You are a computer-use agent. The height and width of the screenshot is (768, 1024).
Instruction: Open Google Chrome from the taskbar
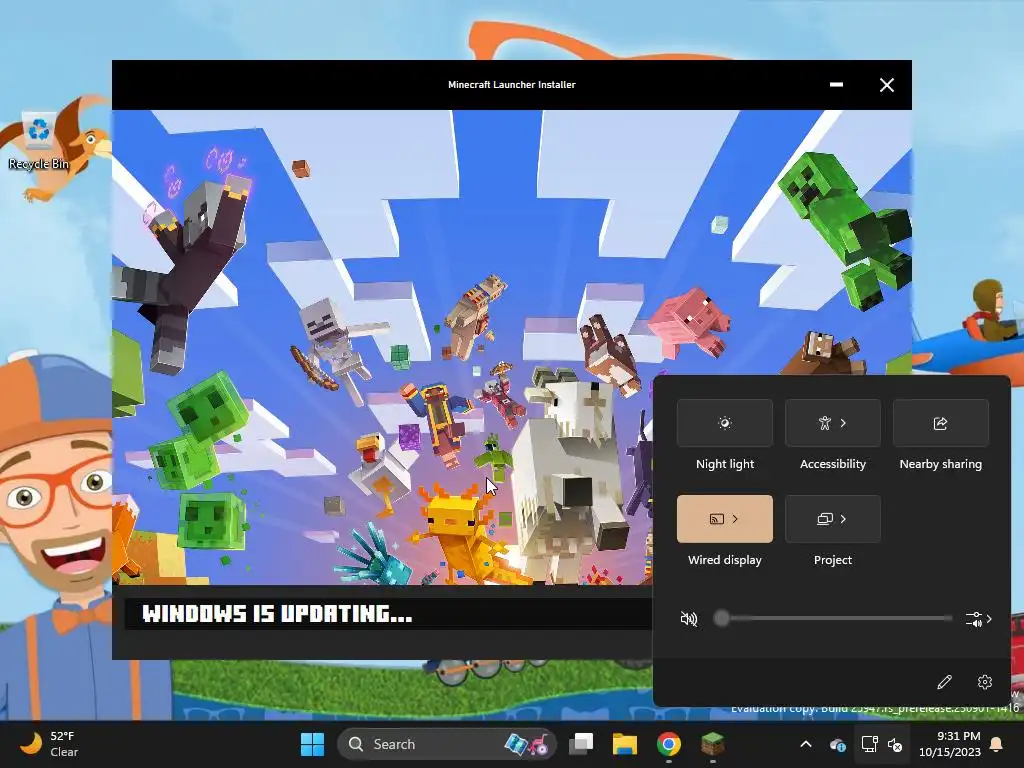pos(668,744)
